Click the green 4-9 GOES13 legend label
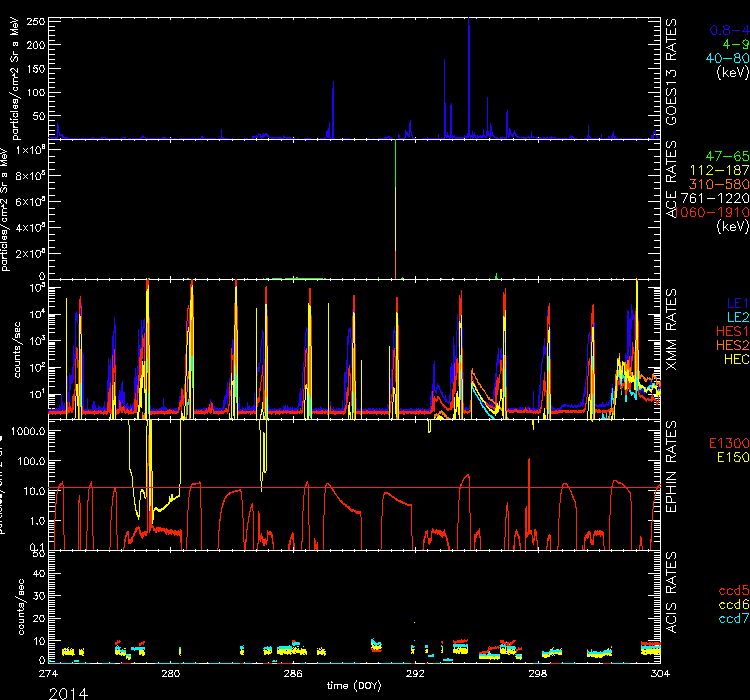The height and width of the screenshot is (700, 750). [x=729, y=45]
